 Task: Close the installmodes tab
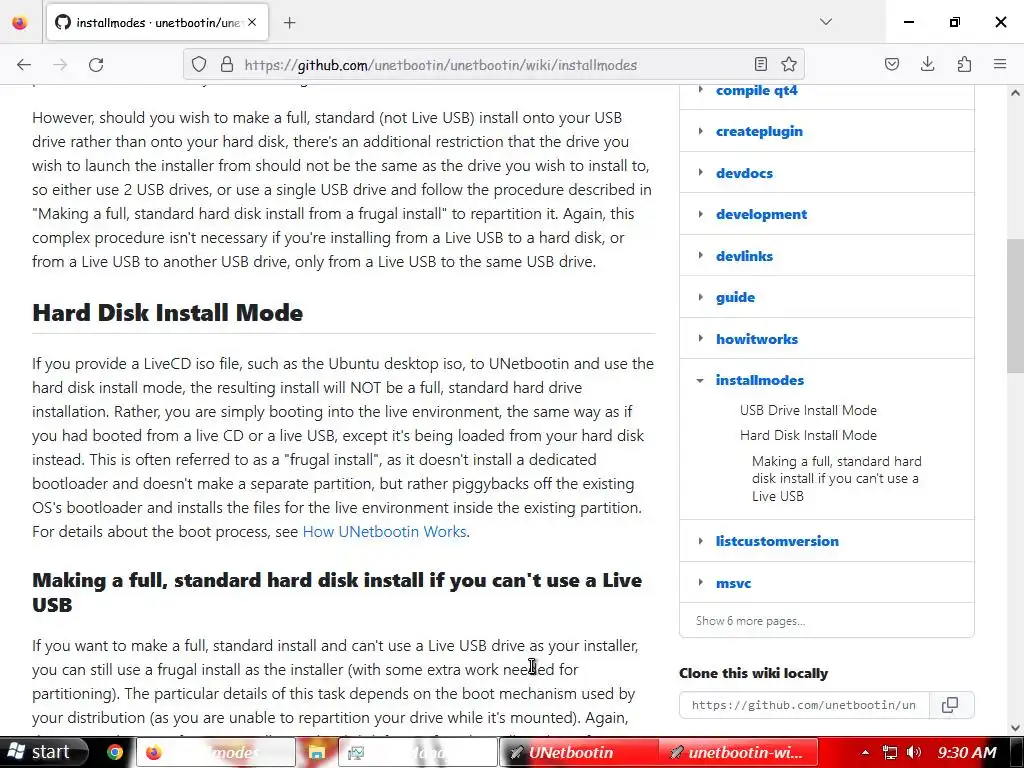tap(252, 23)
